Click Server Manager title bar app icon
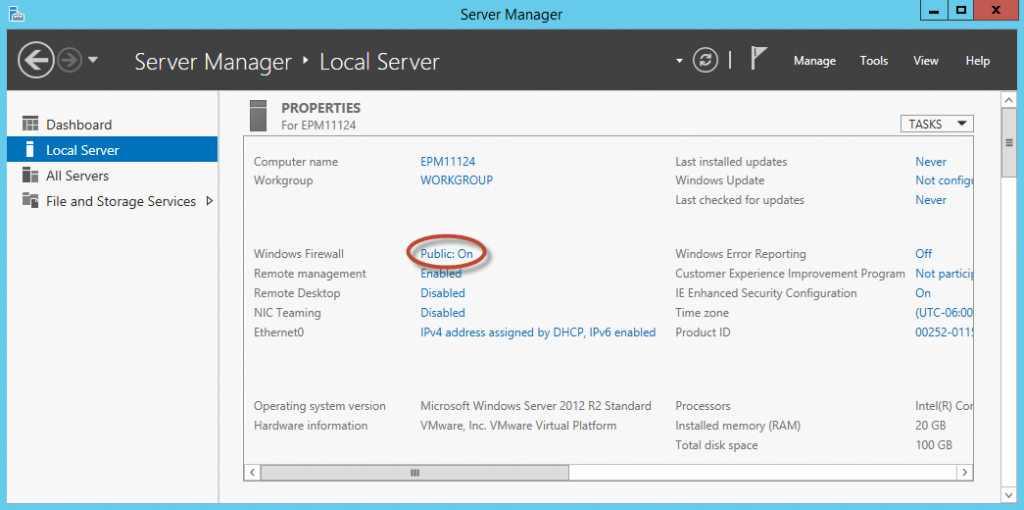The height and width of the screenshot is (510, 1024). pyautogui.click(x=16, y=13)
